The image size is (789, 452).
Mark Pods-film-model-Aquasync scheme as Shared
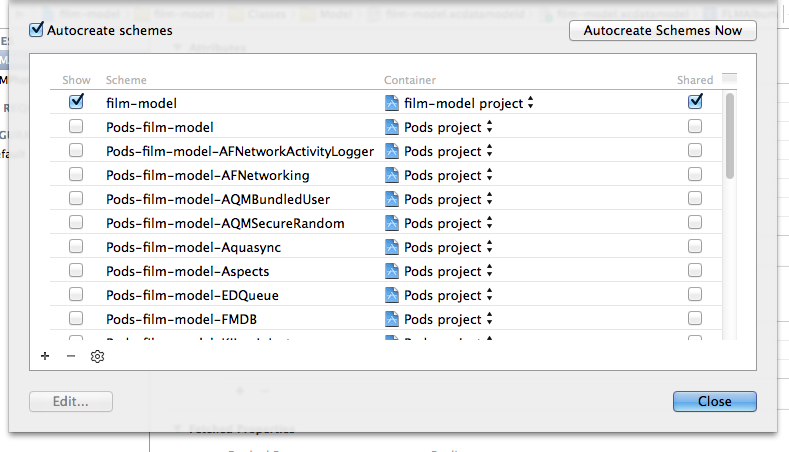[695, 246]
